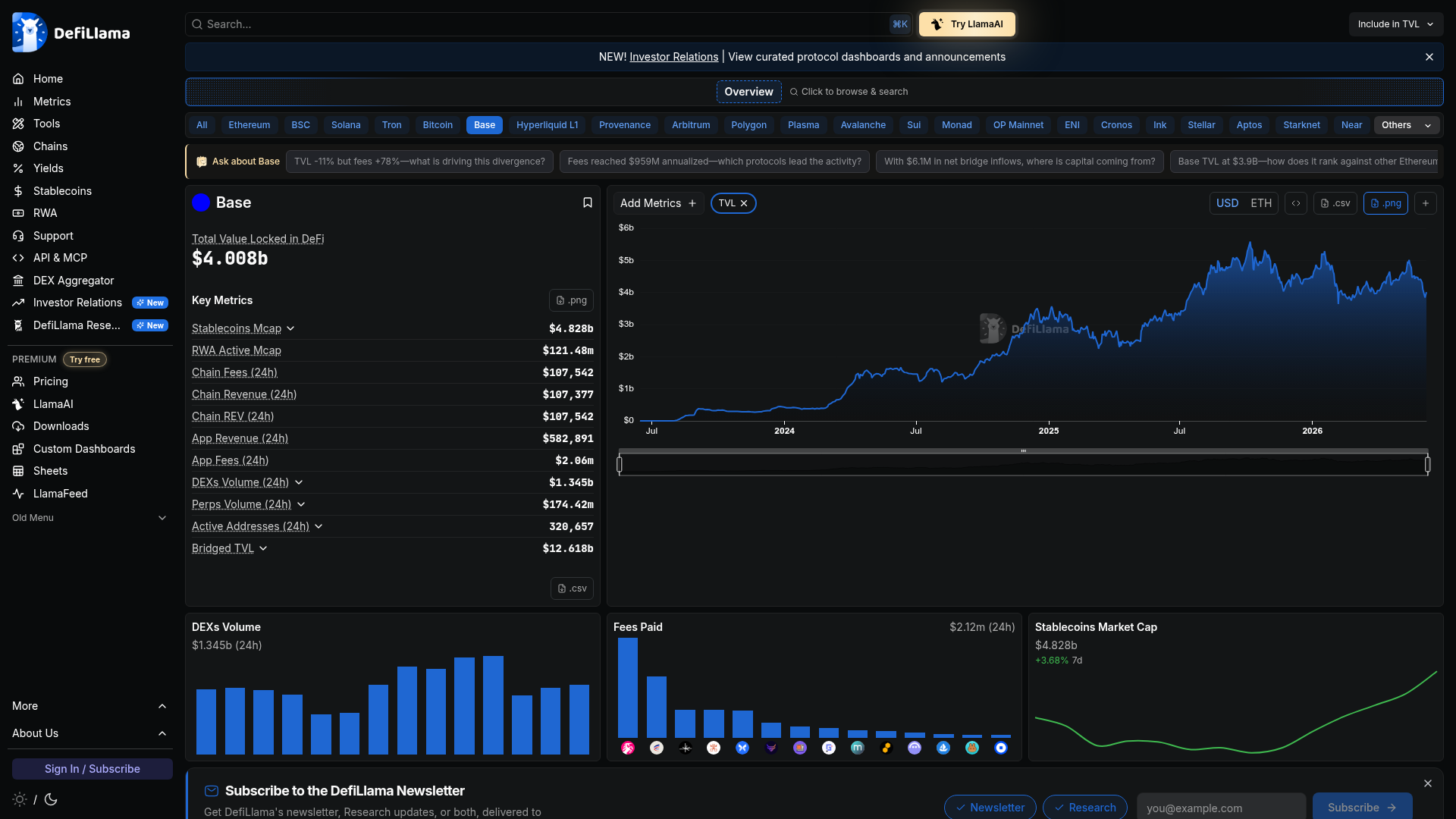Open Pricing page
Screen dimensions: 1456x819
(50, 381)
